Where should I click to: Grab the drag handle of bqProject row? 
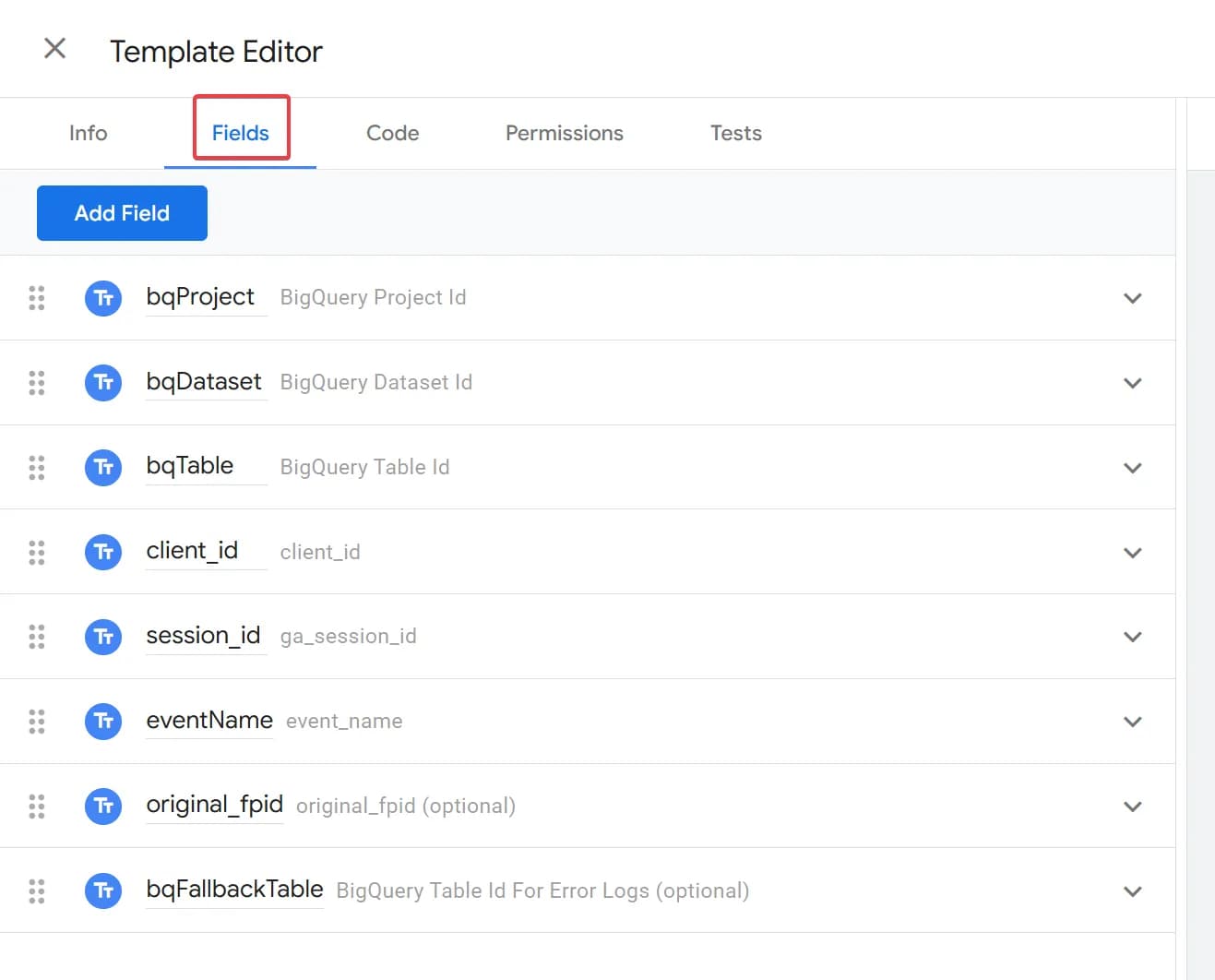pos(37,298)
